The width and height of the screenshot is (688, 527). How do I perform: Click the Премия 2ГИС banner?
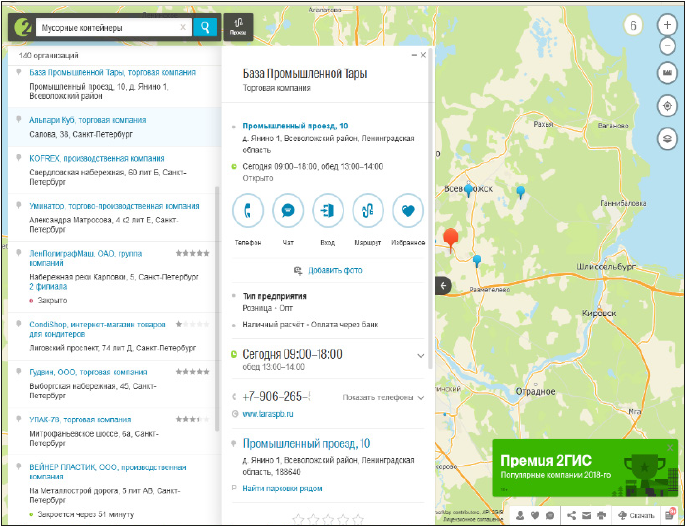(585, 468)
